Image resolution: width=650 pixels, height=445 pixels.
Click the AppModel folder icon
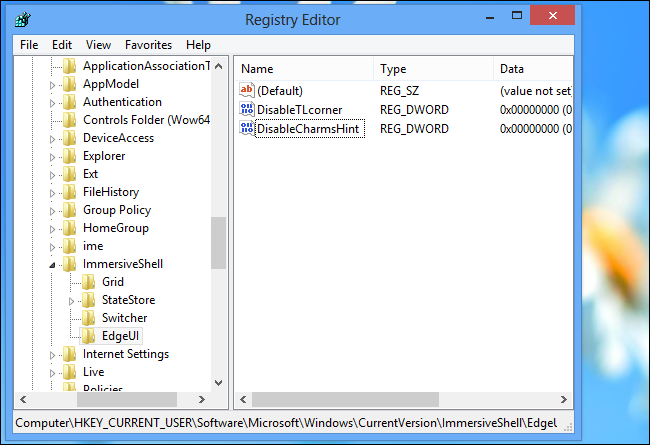70,84
